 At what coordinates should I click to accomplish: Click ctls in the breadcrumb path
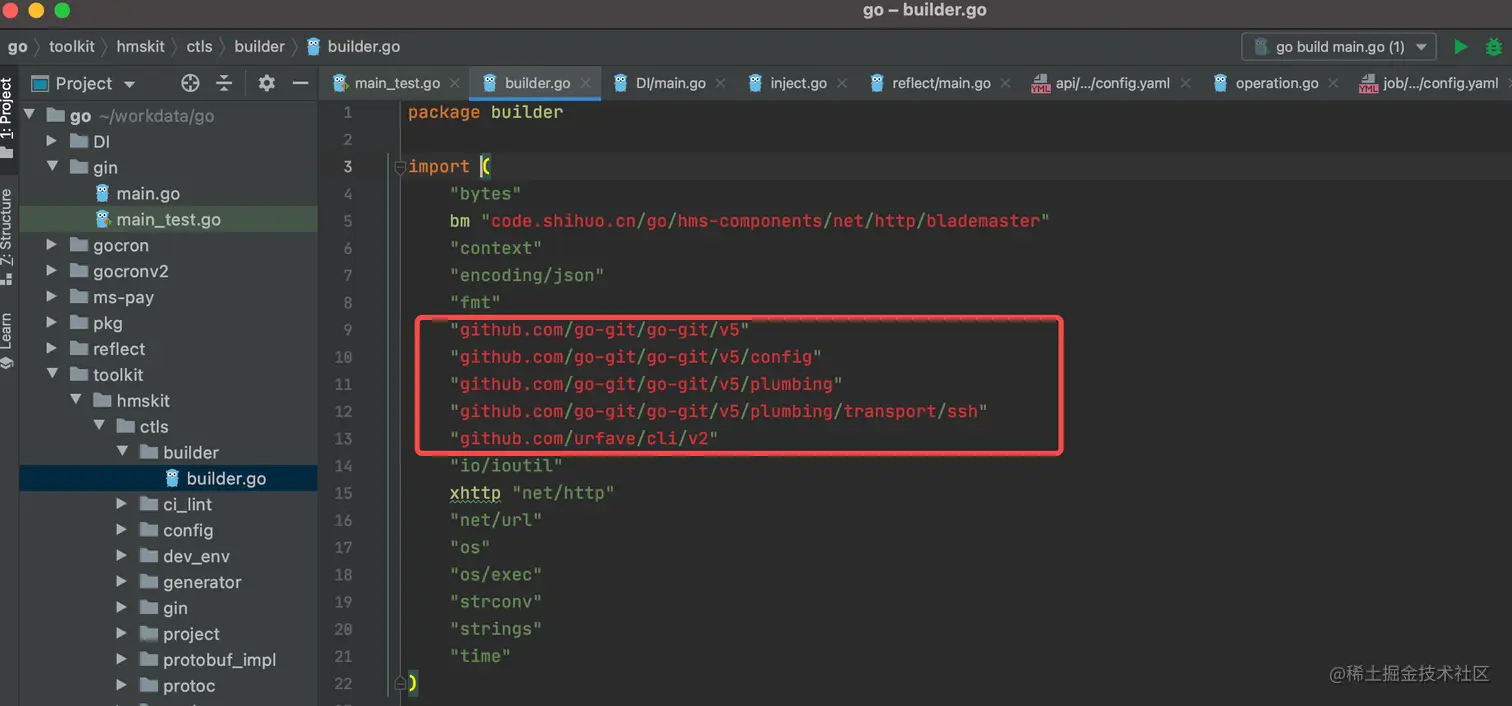(199, 47)
